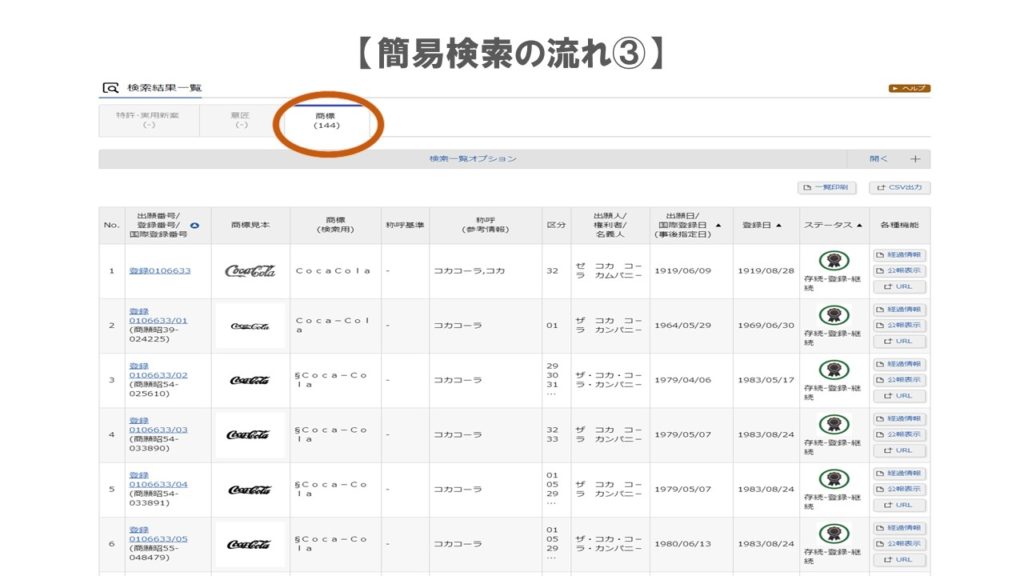
Task: Click the Coca-Cola trademark thumbnail in row 5
Action: (250, 490)
